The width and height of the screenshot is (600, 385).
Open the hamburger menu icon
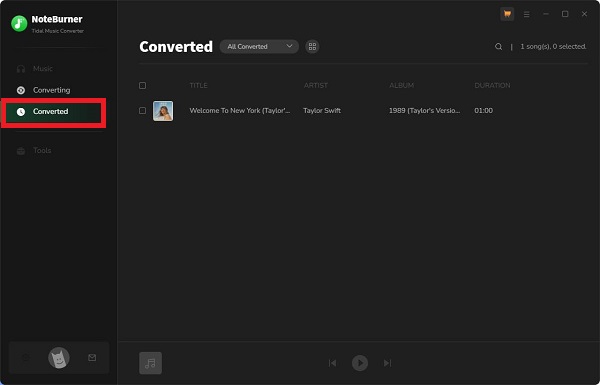(527, 14)
